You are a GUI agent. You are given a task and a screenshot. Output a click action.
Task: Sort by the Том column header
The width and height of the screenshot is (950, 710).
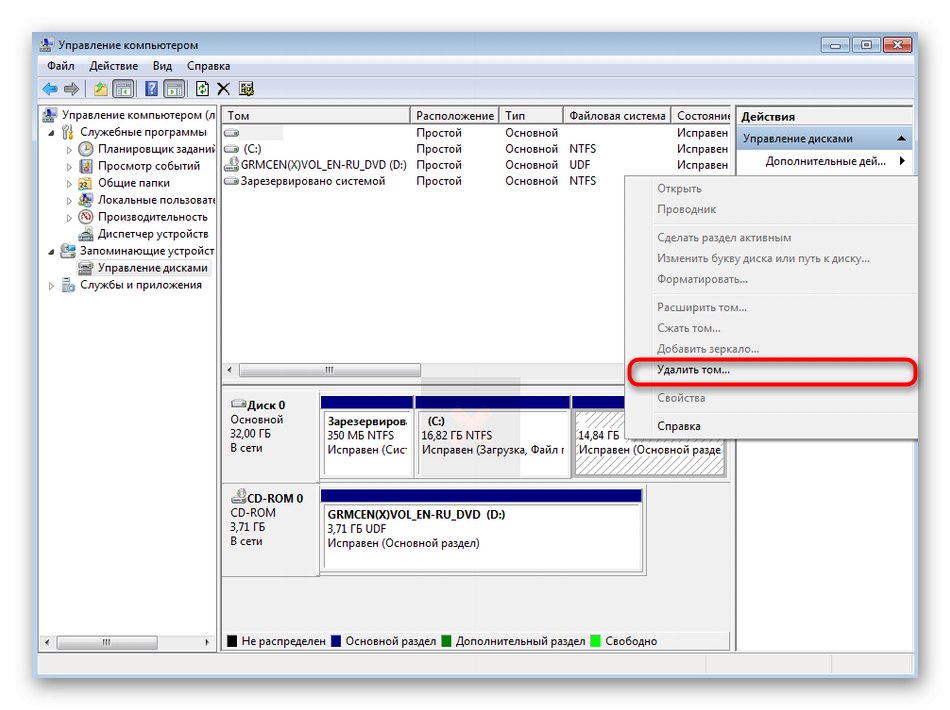point(316,115)
